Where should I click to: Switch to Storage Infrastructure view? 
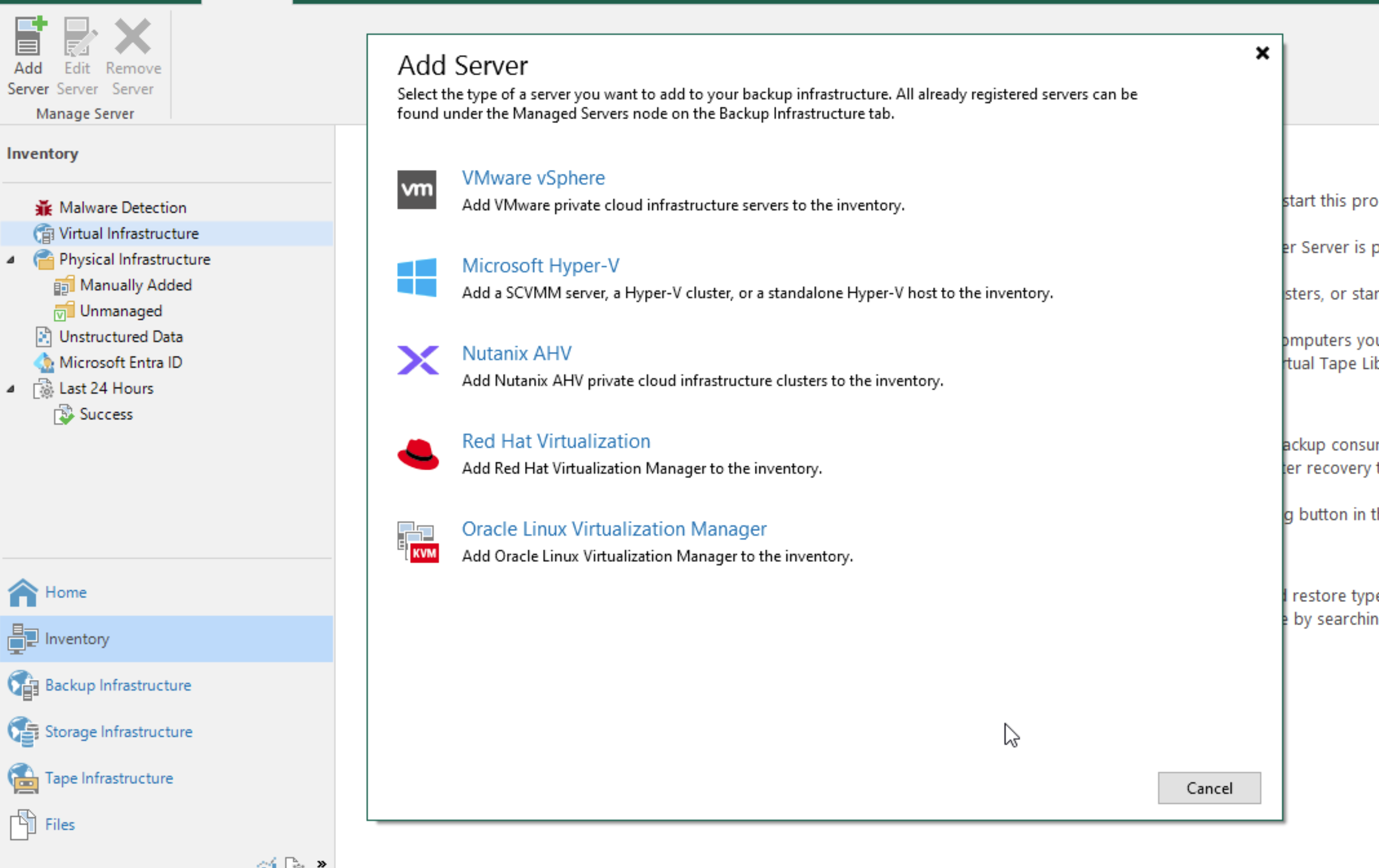pyautogui.click(x=119, y=732)
